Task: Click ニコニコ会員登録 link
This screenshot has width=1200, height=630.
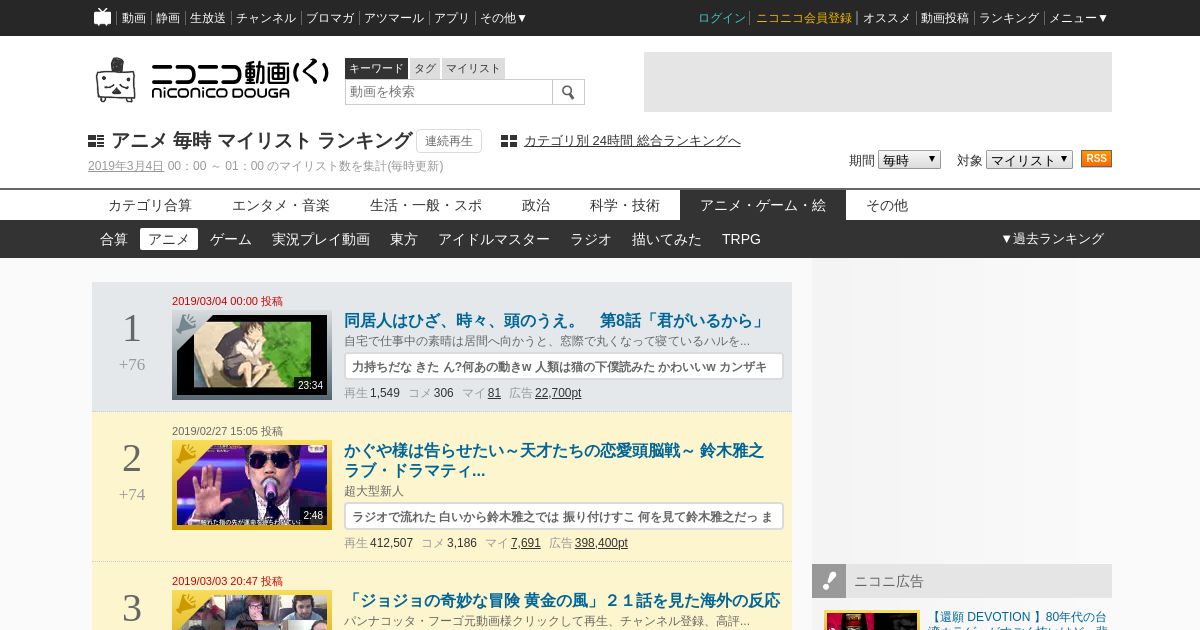Action: (x=804, y=18)
